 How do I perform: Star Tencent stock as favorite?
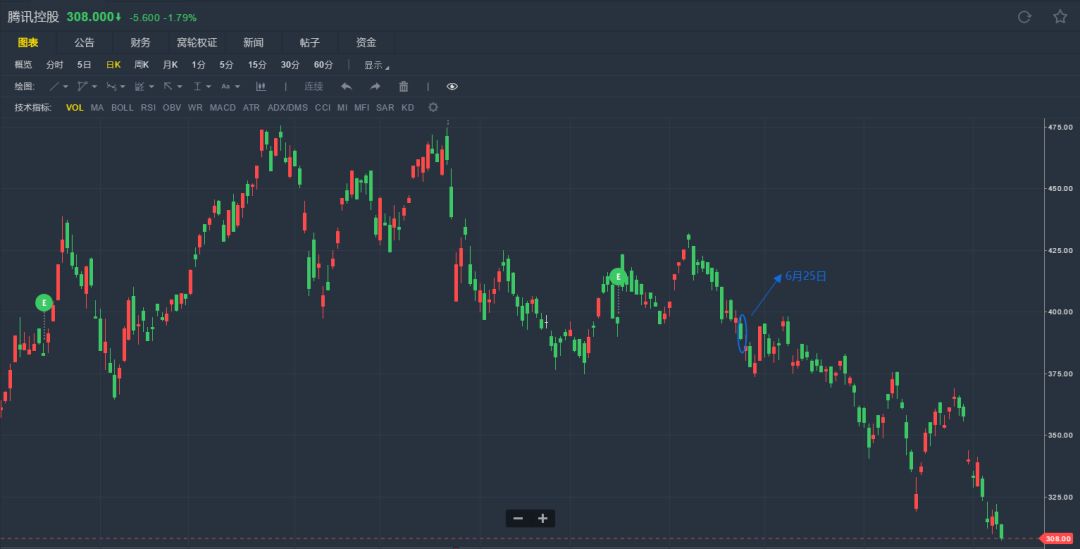click(1060, 17)
